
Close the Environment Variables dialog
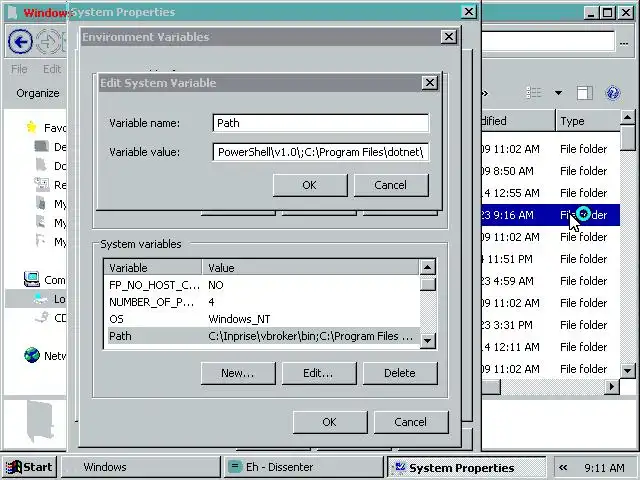coord(449,37)
